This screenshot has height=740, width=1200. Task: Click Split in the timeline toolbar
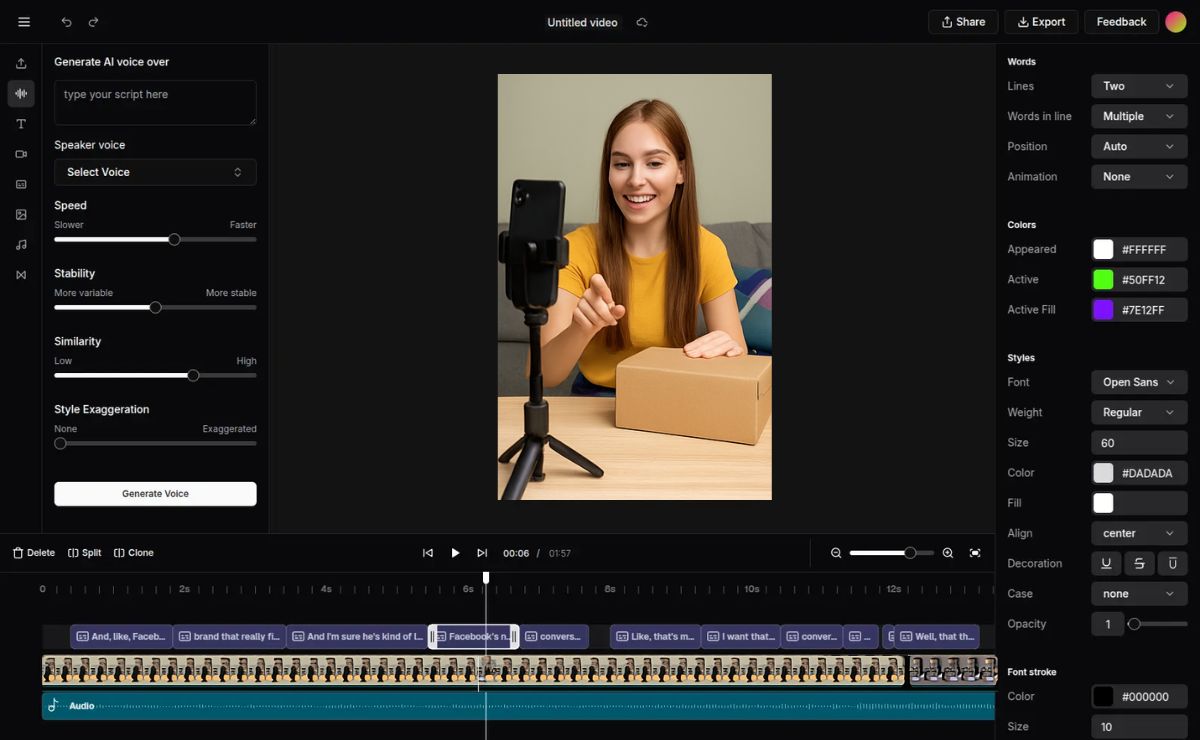pos(85,553)
